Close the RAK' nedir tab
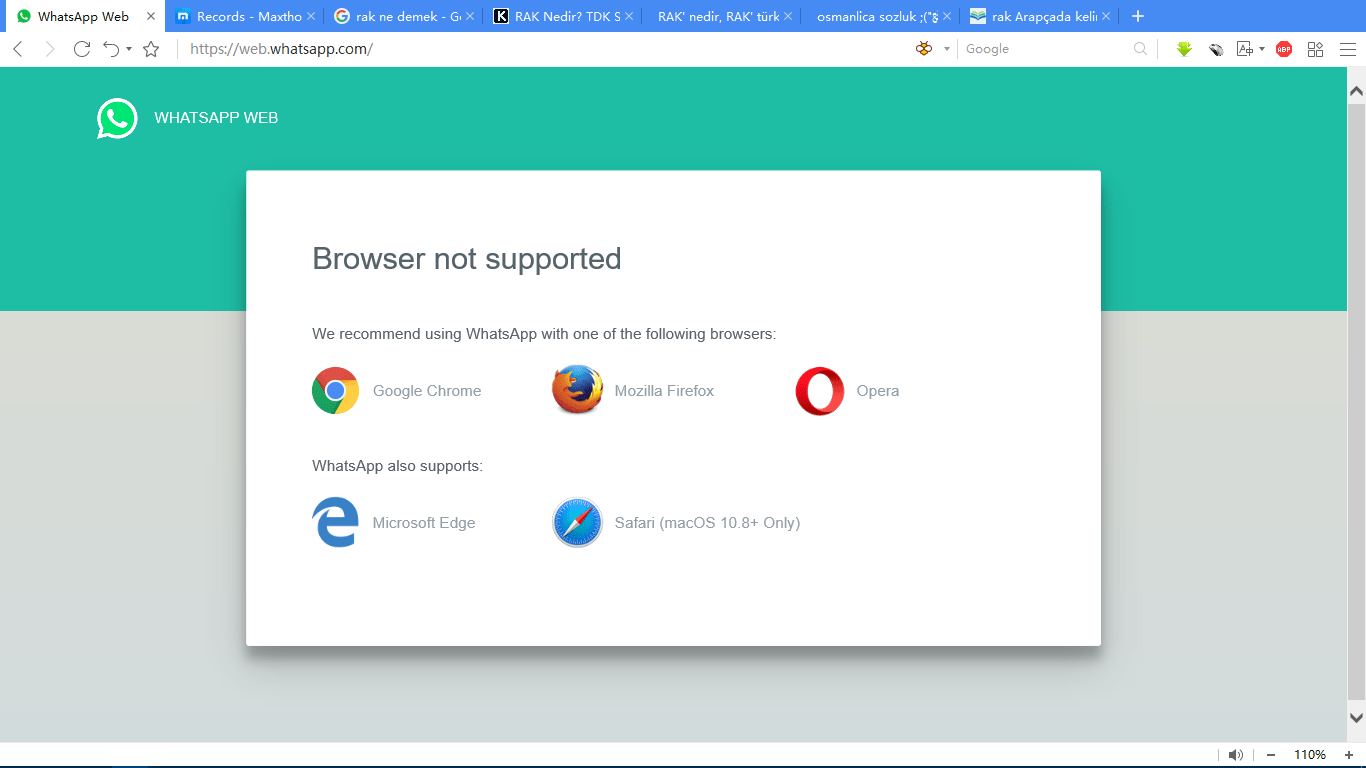This screenshot has width=1366, height=768. [788, 16]
